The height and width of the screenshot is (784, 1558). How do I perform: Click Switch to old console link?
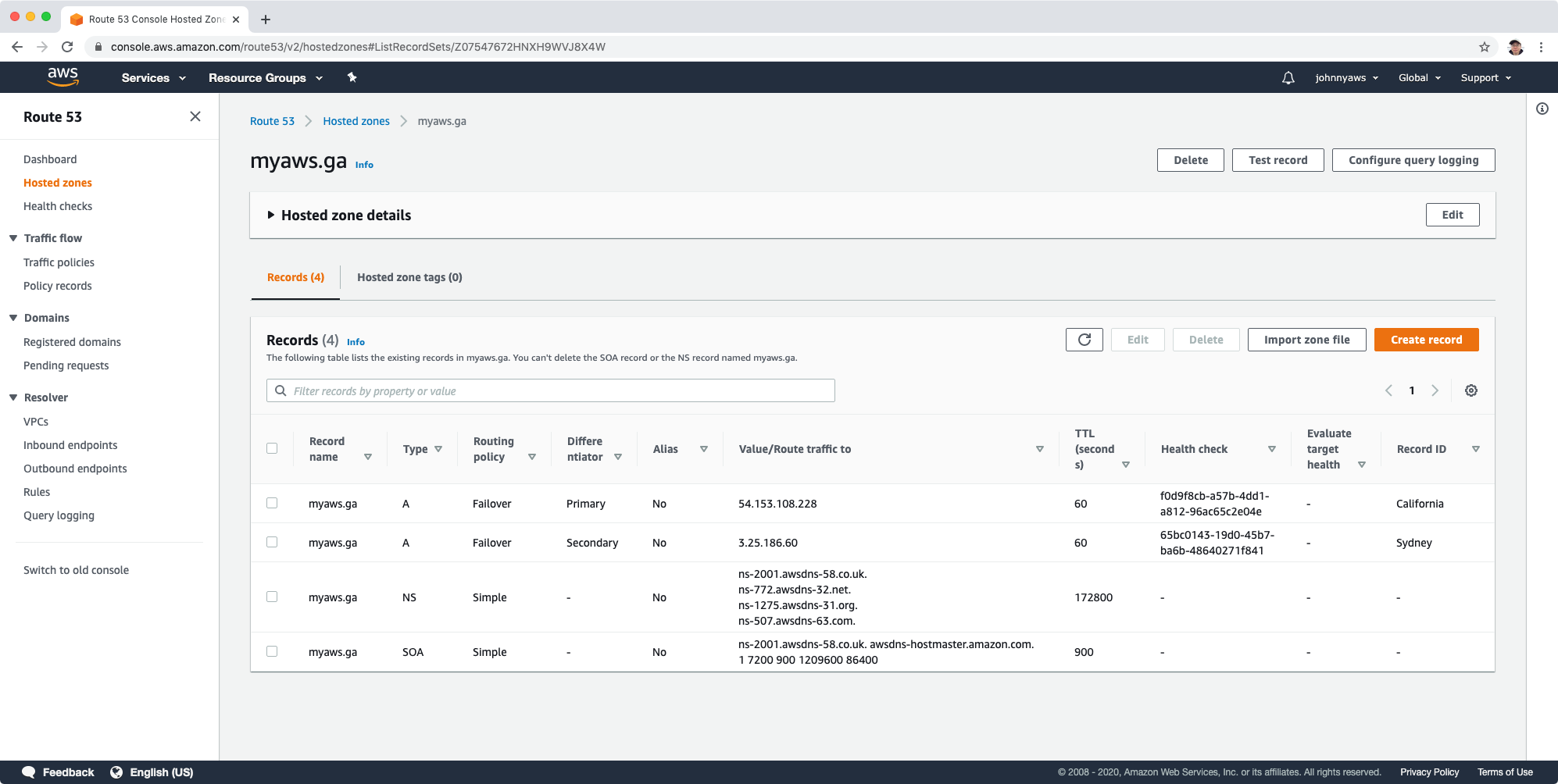pos(76,570)
